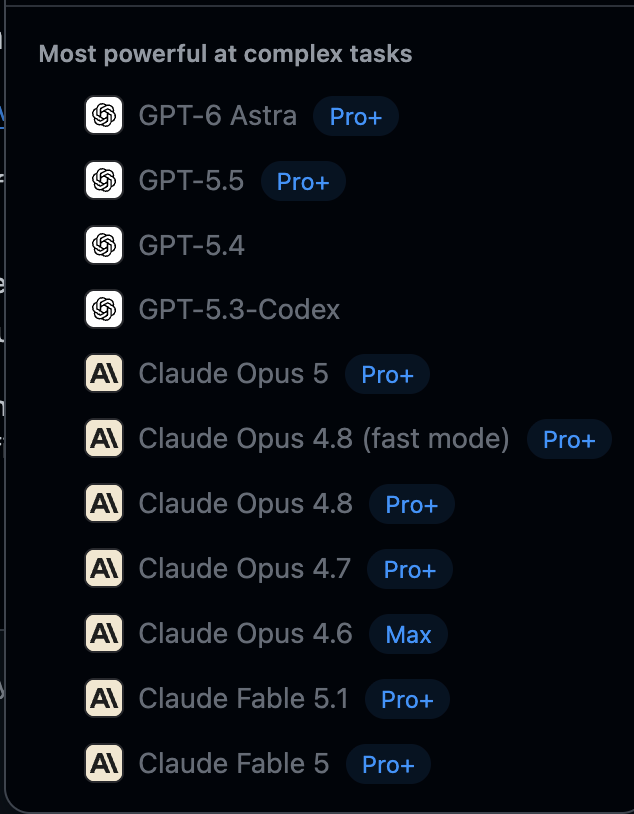The height and width of the screenshot is (814, 634).
Task: Select Claude Fable 5 at the list bottom
Action: (x=234, y=763)
